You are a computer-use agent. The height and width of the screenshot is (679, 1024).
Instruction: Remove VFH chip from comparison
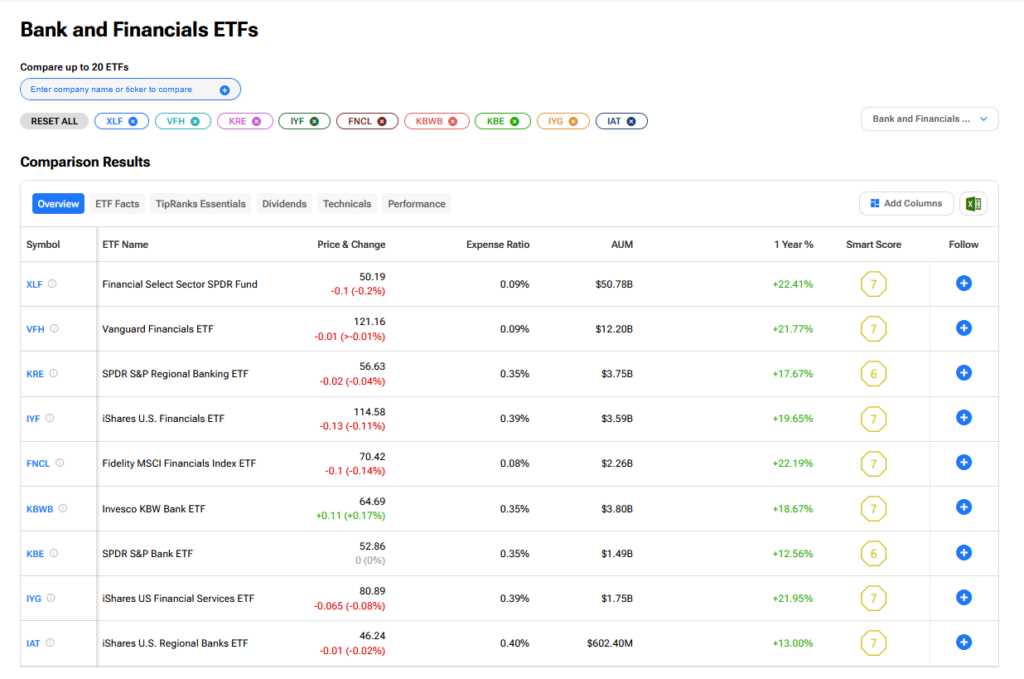point(195,121)
